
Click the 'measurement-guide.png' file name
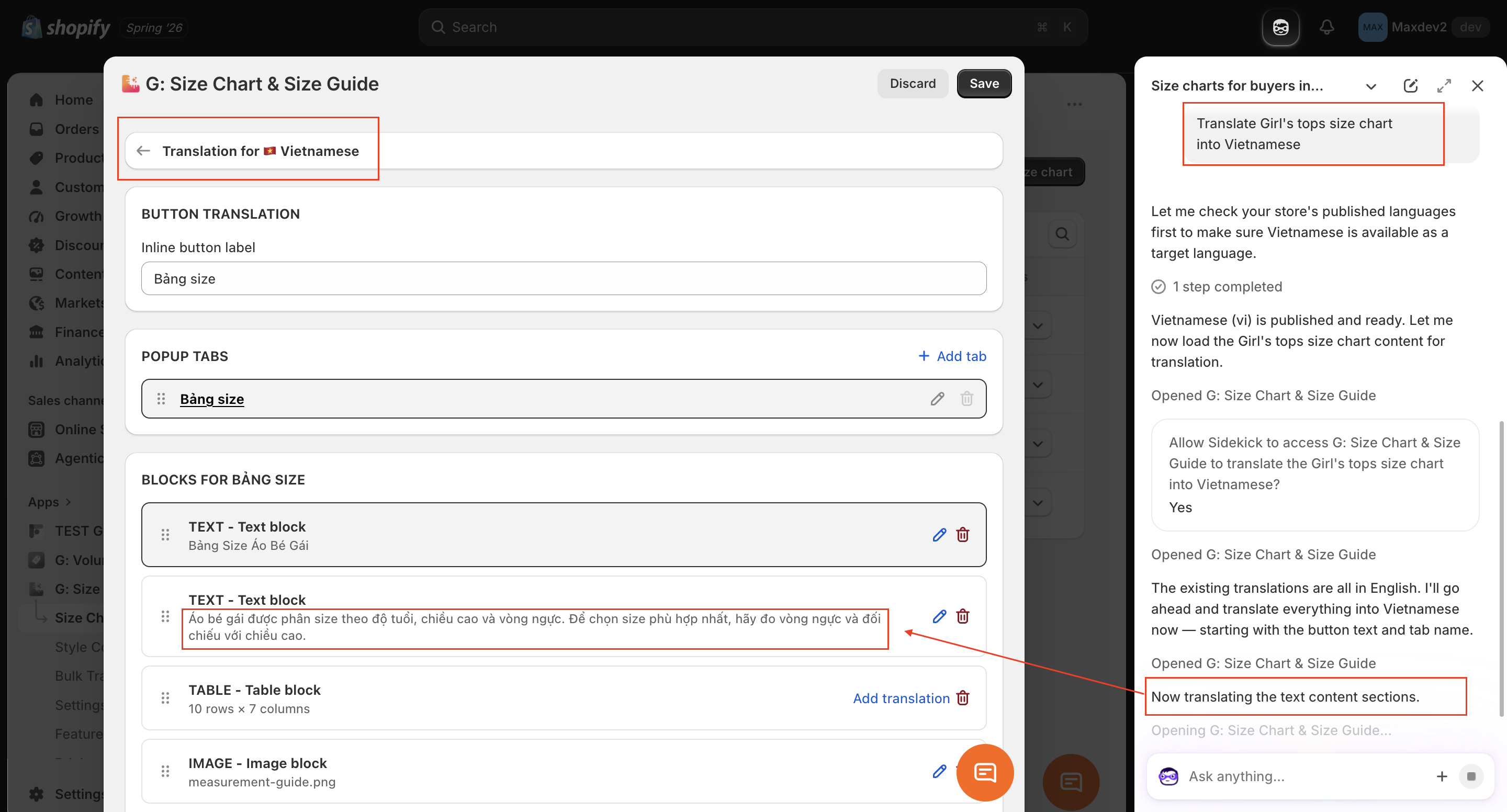262,782
